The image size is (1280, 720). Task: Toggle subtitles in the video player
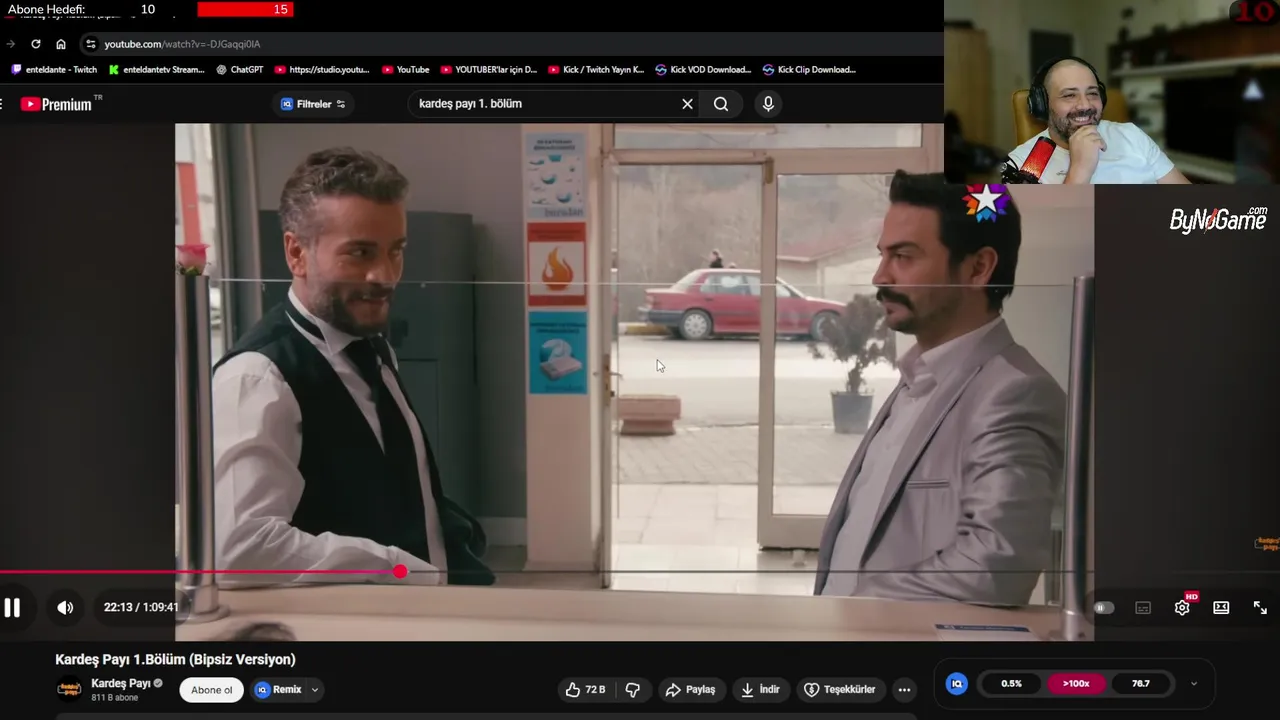click(x=1143, y=607)
